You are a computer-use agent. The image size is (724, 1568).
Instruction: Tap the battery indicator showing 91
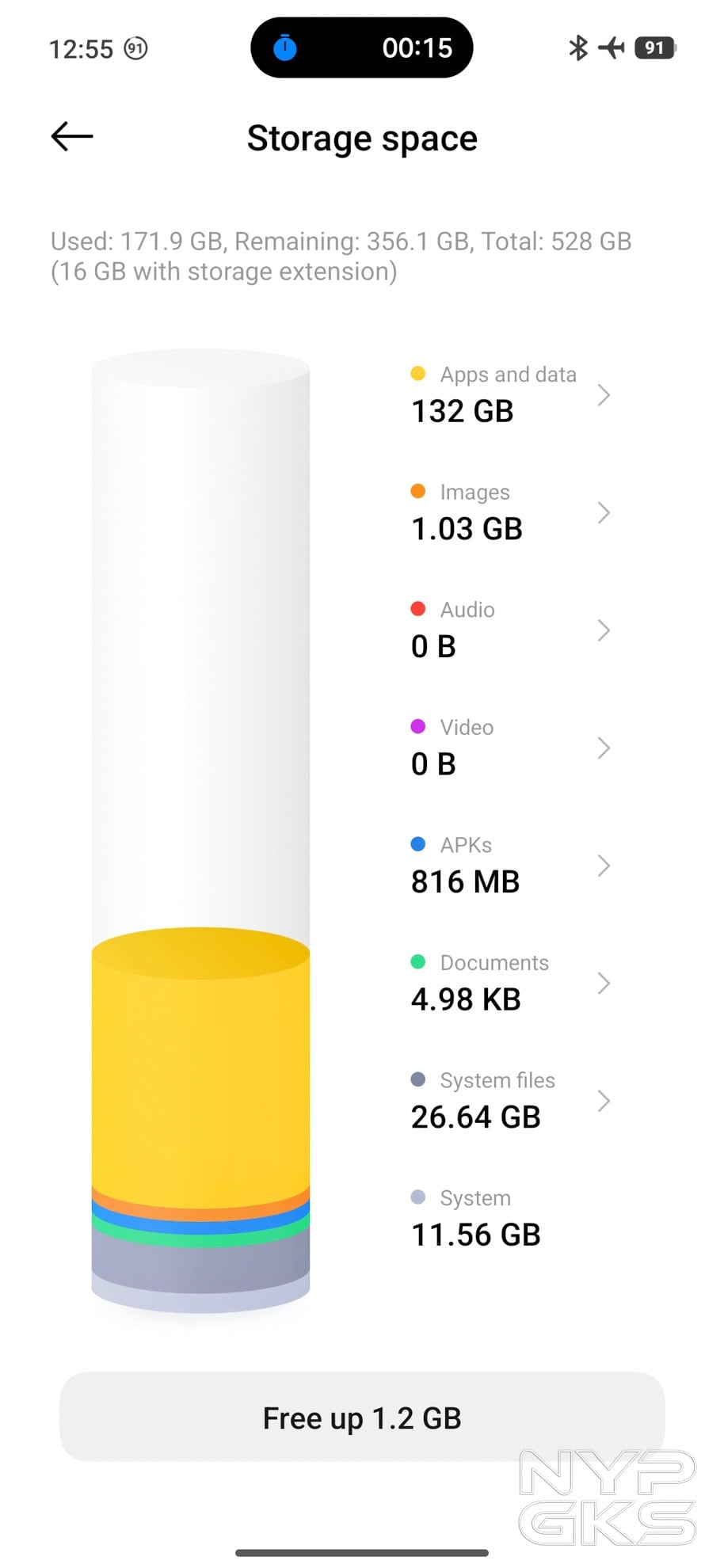click(655, 48)
